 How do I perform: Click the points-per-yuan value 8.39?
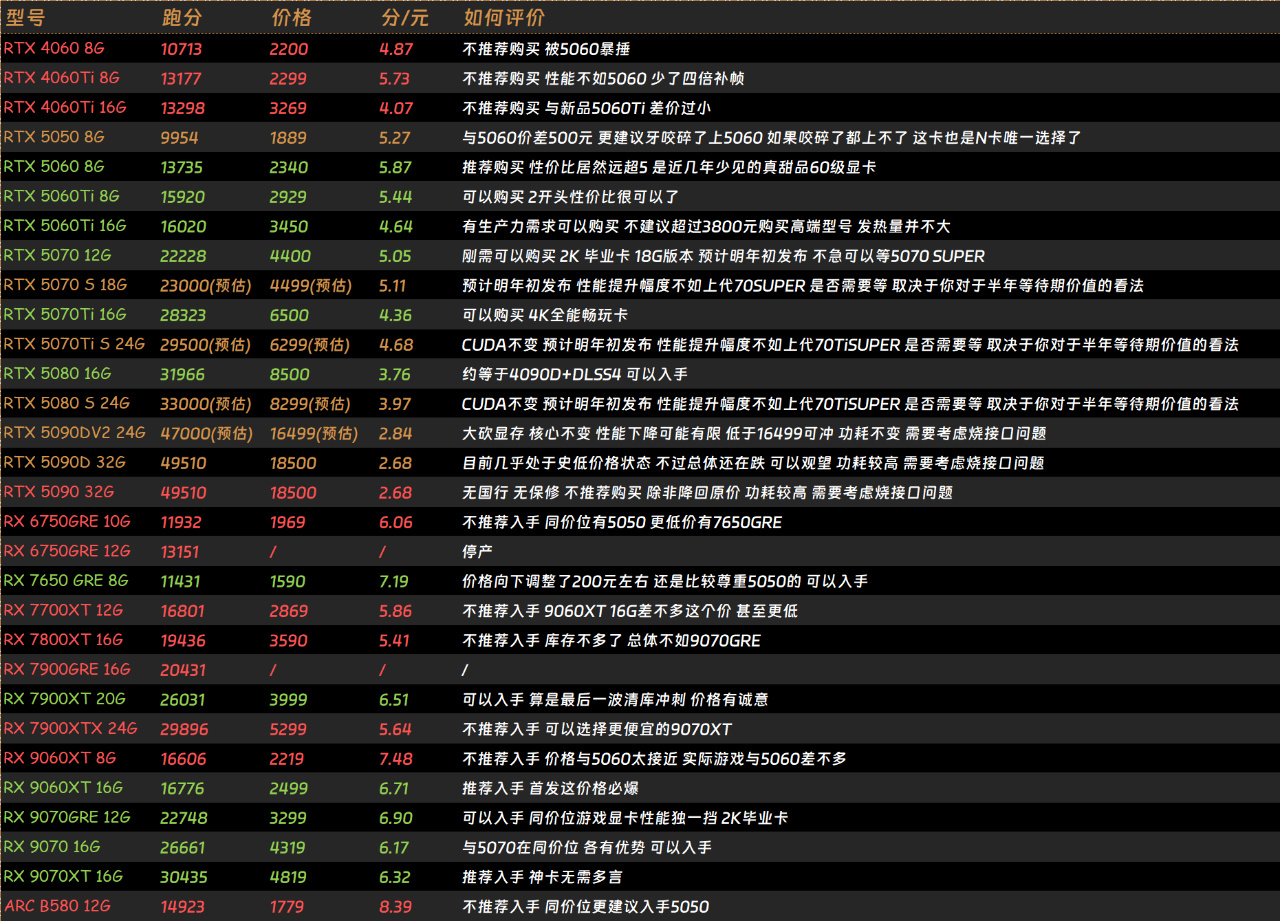[396, 907]
